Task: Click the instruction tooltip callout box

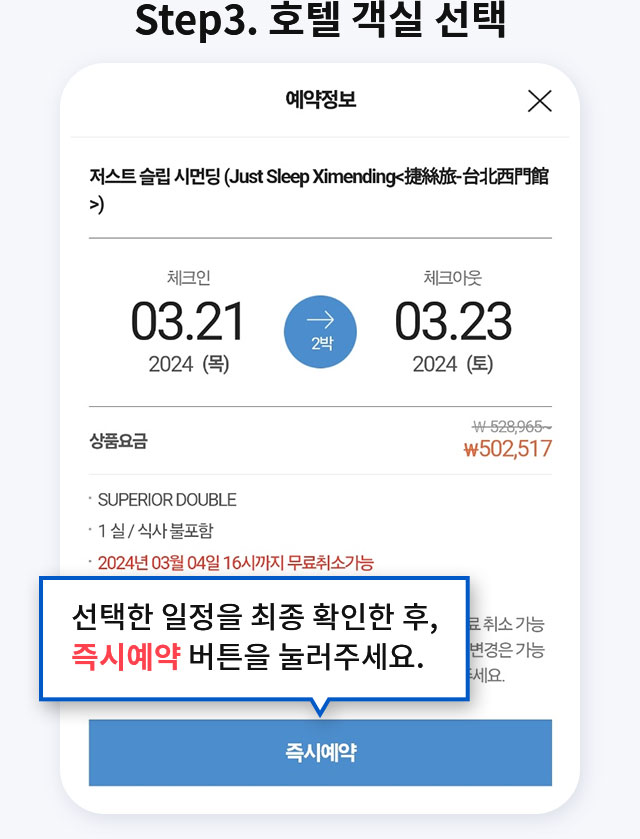Action: pos(255,638)
